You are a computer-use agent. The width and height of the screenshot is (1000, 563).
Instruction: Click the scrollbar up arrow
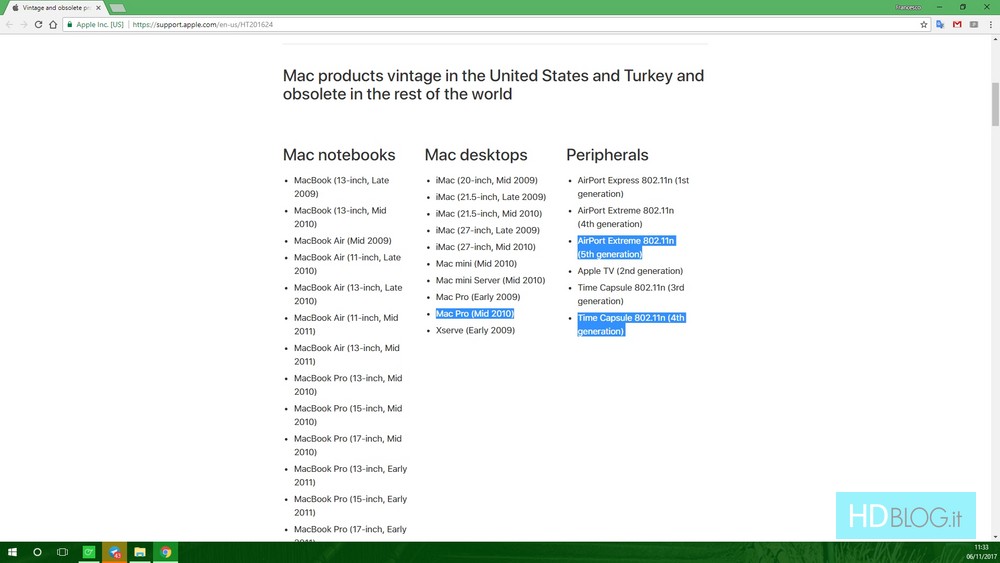click(995, 39)
